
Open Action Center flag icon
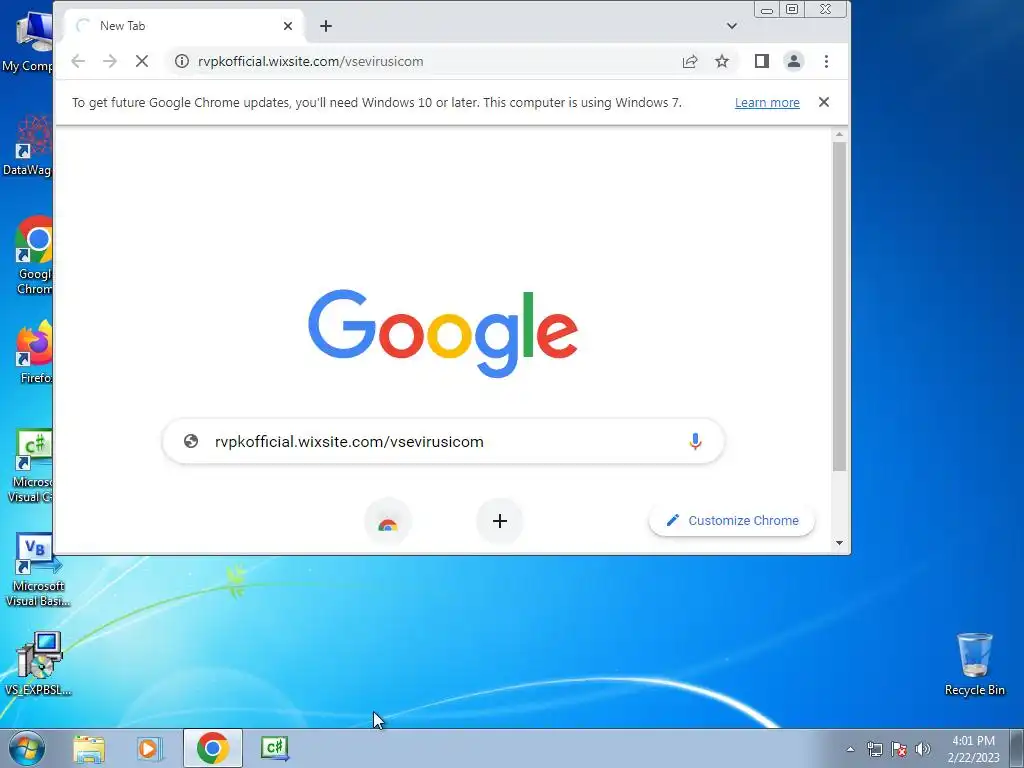[x=899, y=749]
